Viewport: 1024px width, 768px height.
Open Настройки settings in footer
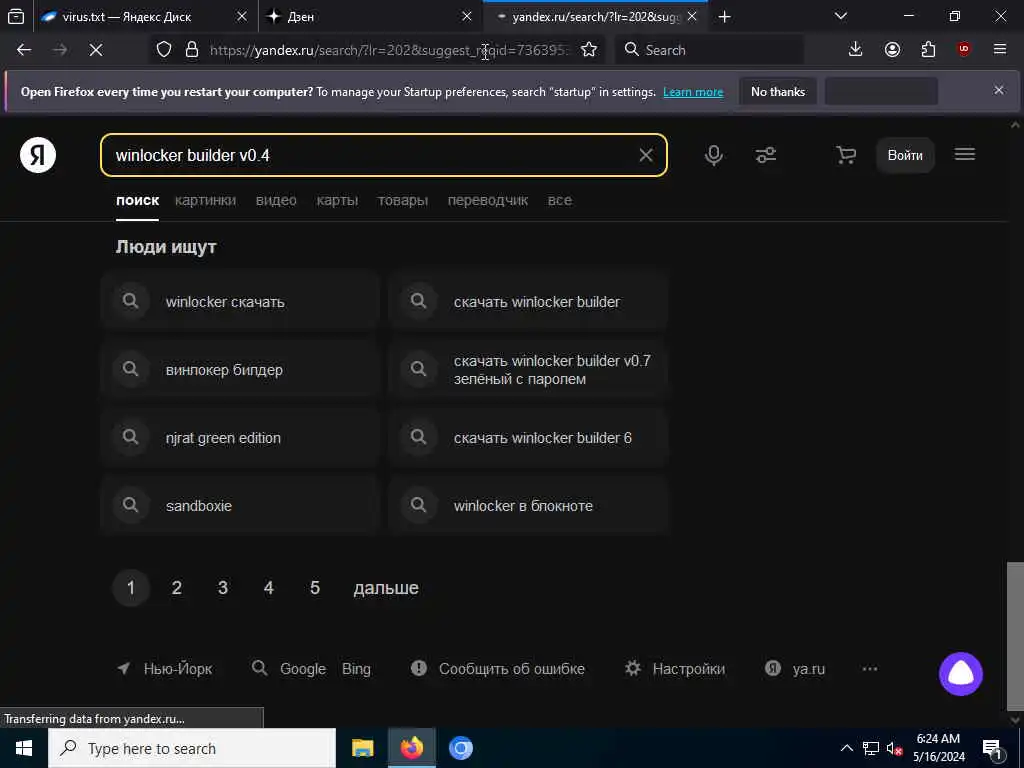(x=675, y=669)
